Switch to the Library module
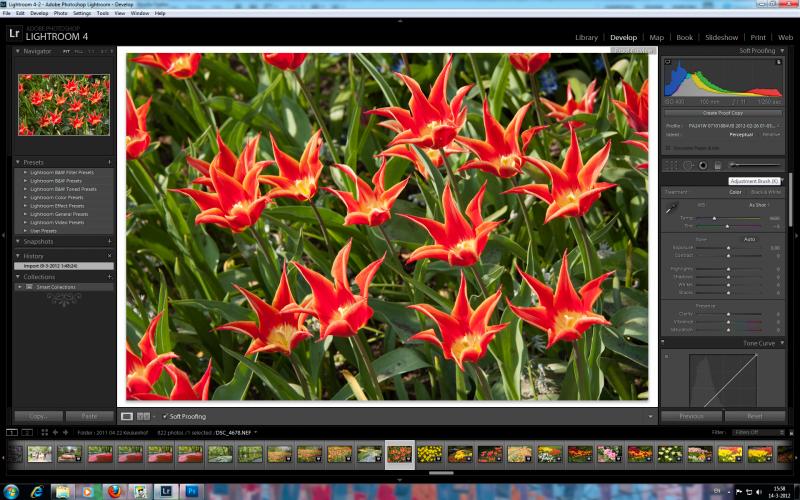 586,37
